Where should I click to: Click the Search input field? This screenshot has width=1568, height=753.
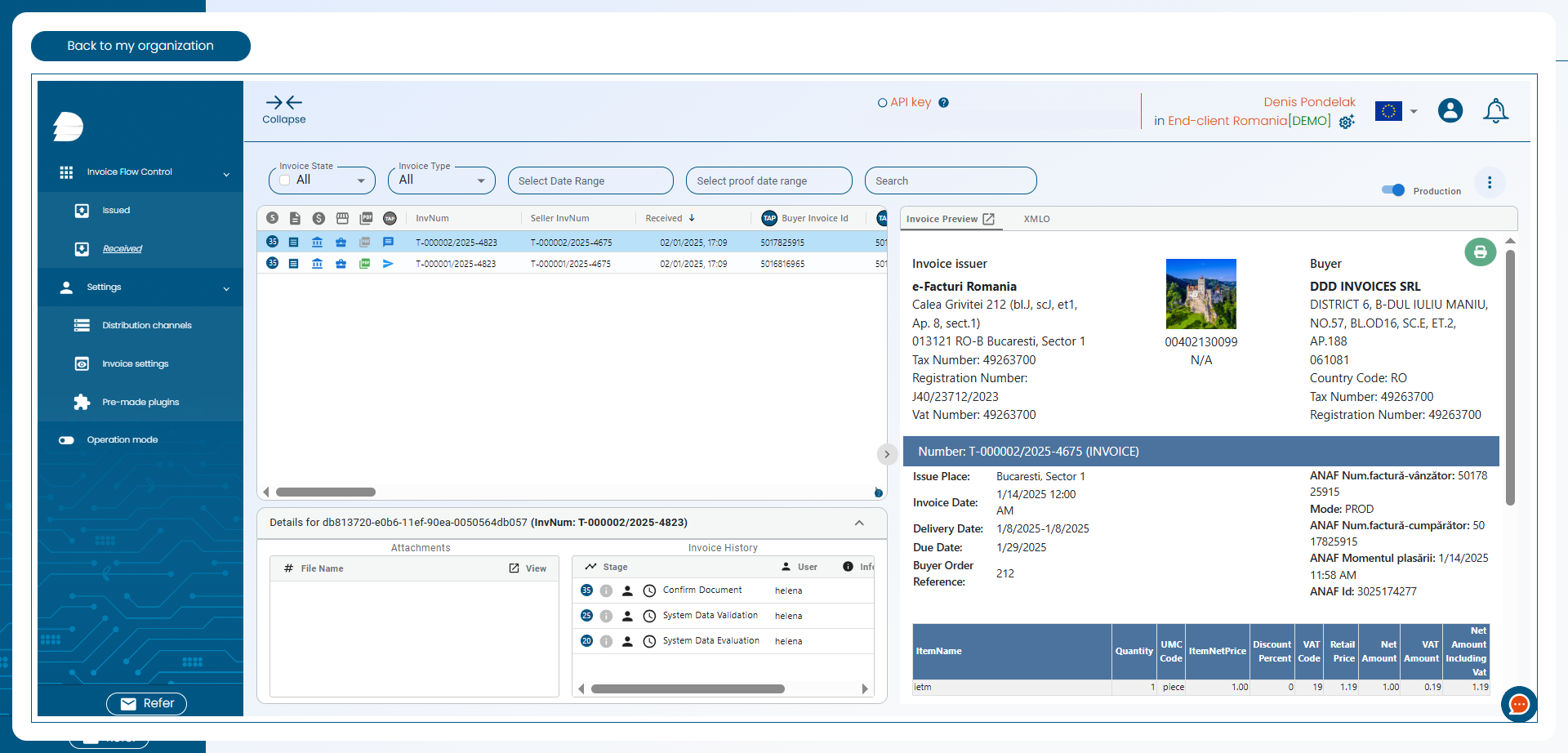pos(950,181)
